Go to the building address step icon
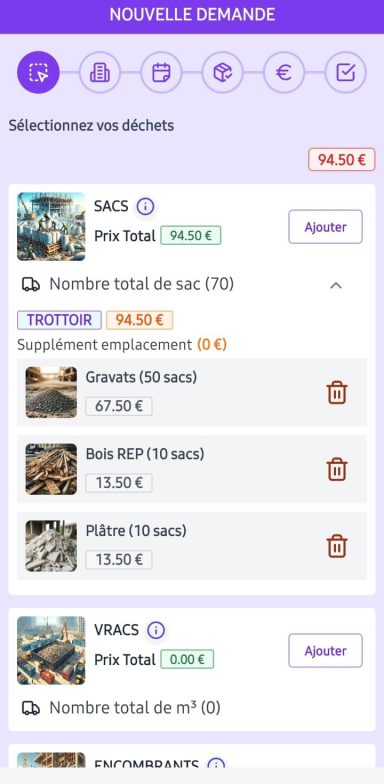Viewport: 384px width, 784px height. point(100,72)
